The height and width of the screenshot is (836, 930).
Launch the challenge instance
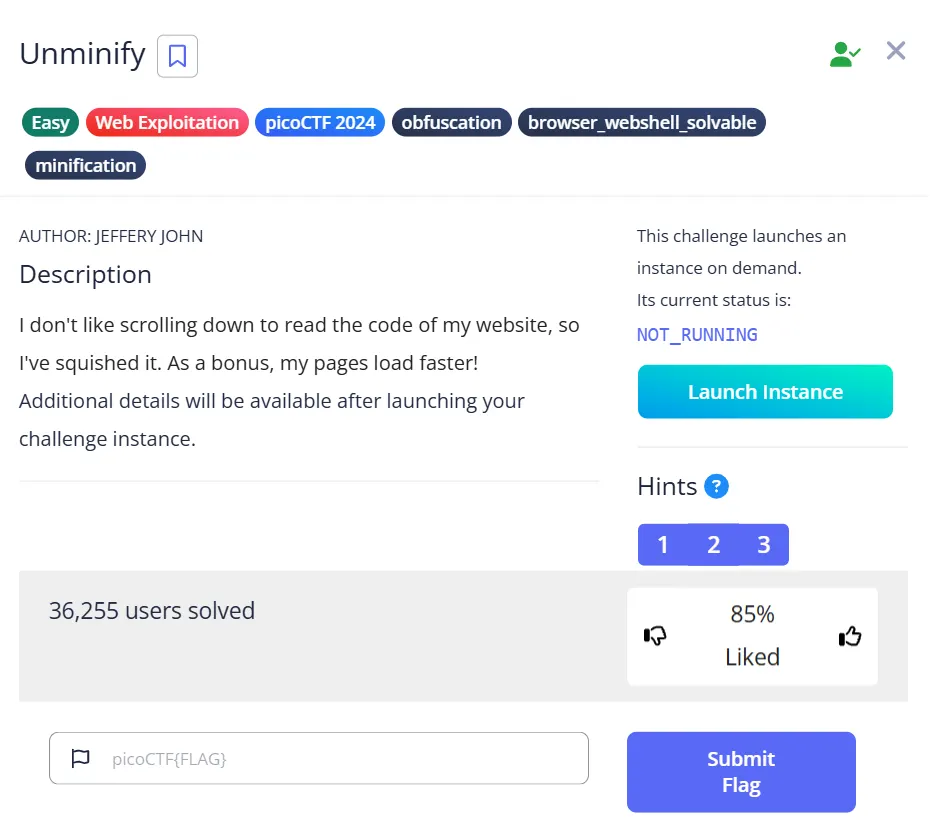click(764, 391)
